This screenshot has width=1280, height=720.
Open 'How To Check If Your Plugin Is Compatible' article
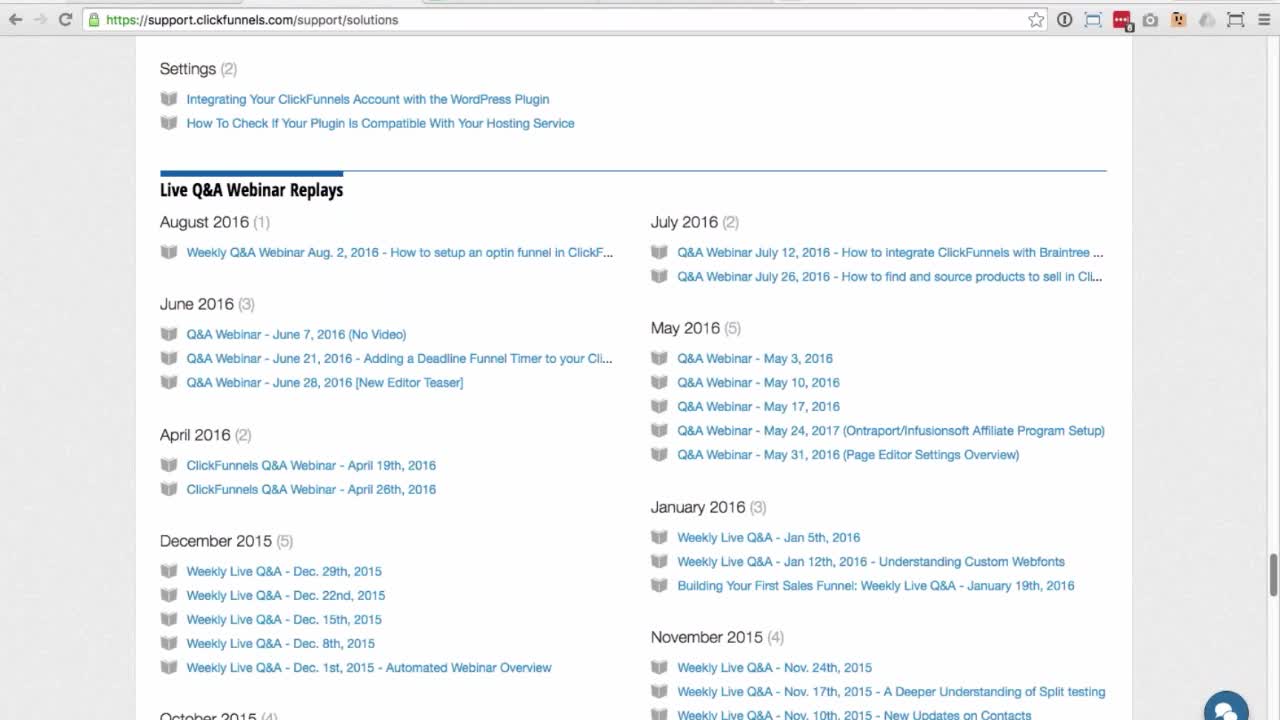pos(380,123)
